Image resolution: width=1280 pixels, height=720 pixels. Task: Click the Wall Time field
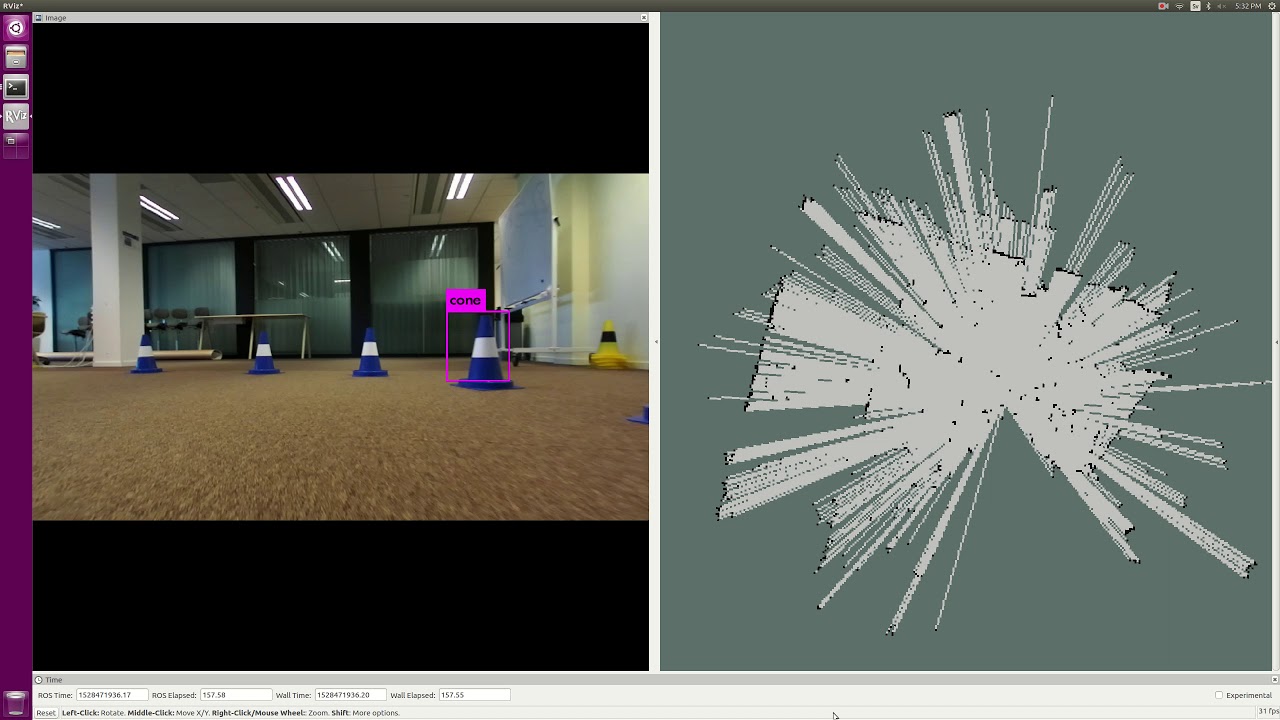pos(350,695)
